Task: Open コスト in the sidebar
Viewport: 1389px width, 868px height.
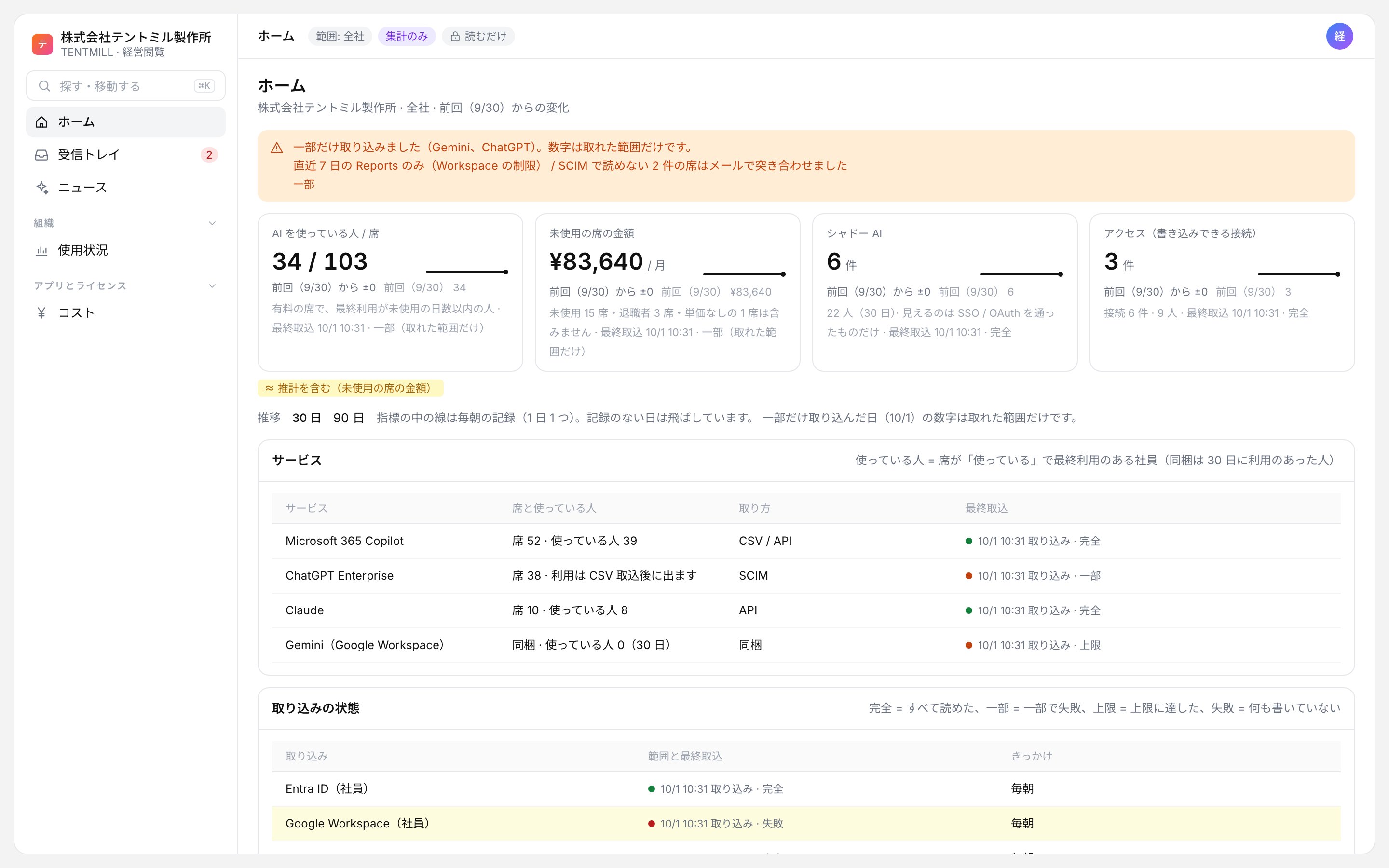Action: coord(126,313)
